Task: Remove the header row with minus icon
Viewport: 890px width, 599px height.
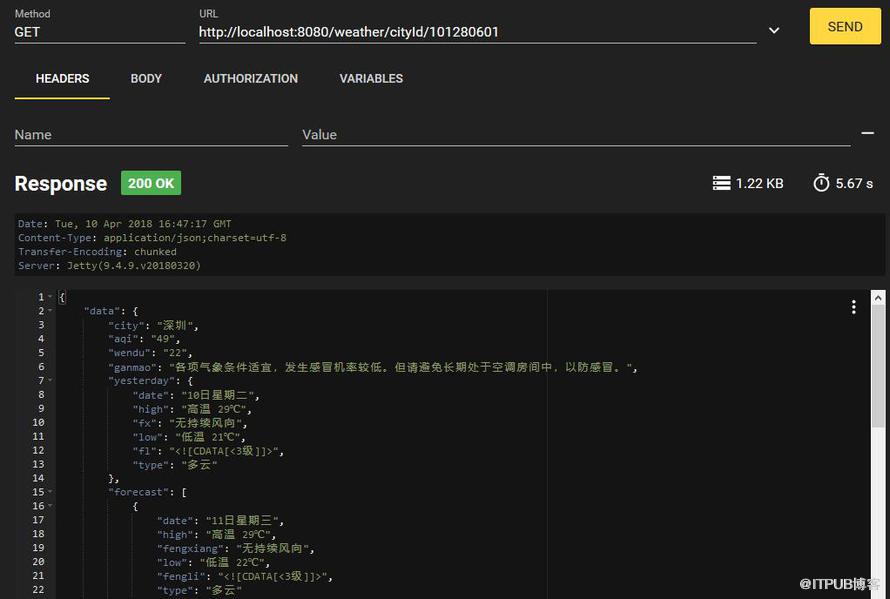Action: point(867,133)
